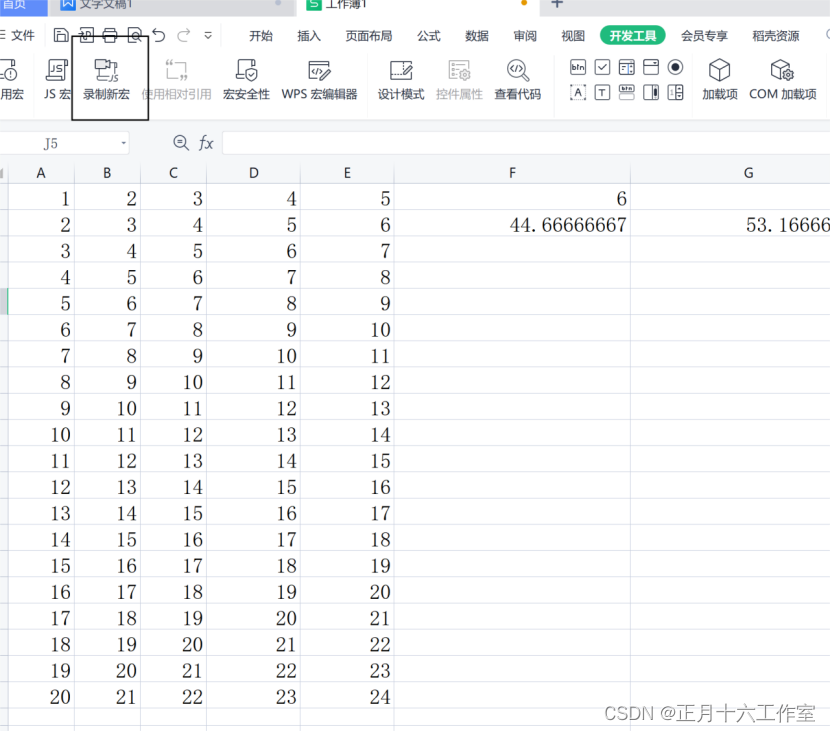Image resolution: width=830 pixels, height=732 pixels.
Task: Insert a command button control (btn)
Action: tap(578, 67)
